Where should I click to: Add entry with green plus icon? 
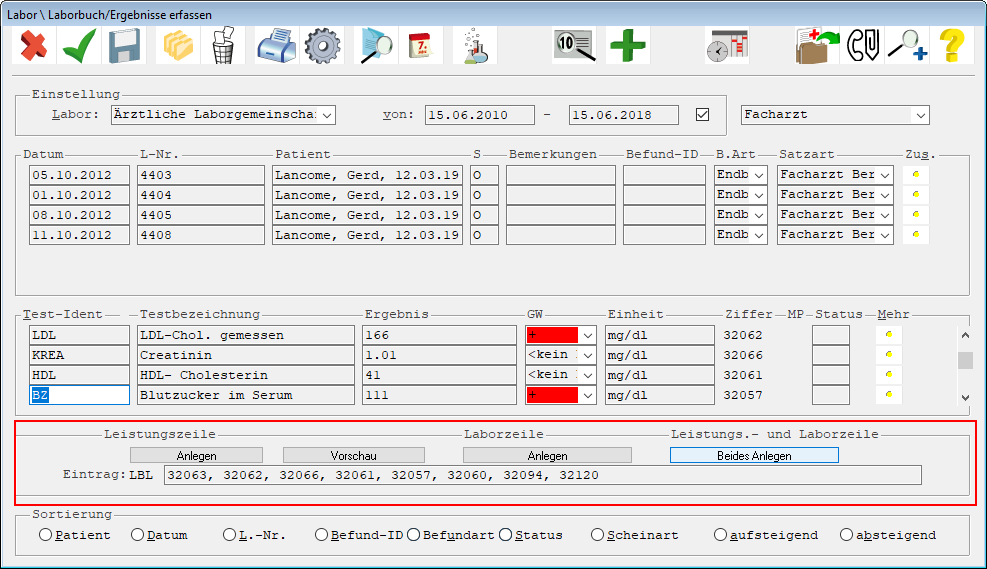[x=628, y=46]
